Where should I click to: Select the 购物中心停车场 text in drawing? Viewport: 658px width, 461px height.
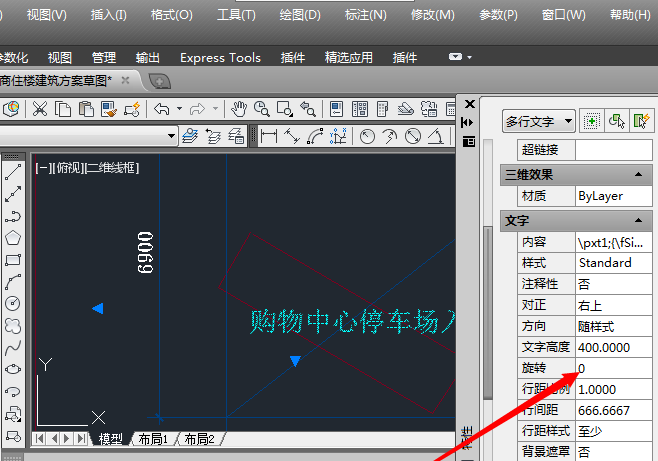click(x=352, y=321)
